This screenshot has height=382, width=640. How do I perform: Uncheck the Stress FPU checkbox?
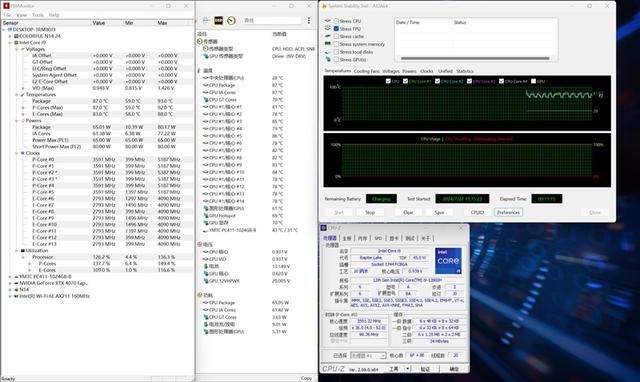click(336, 29)
